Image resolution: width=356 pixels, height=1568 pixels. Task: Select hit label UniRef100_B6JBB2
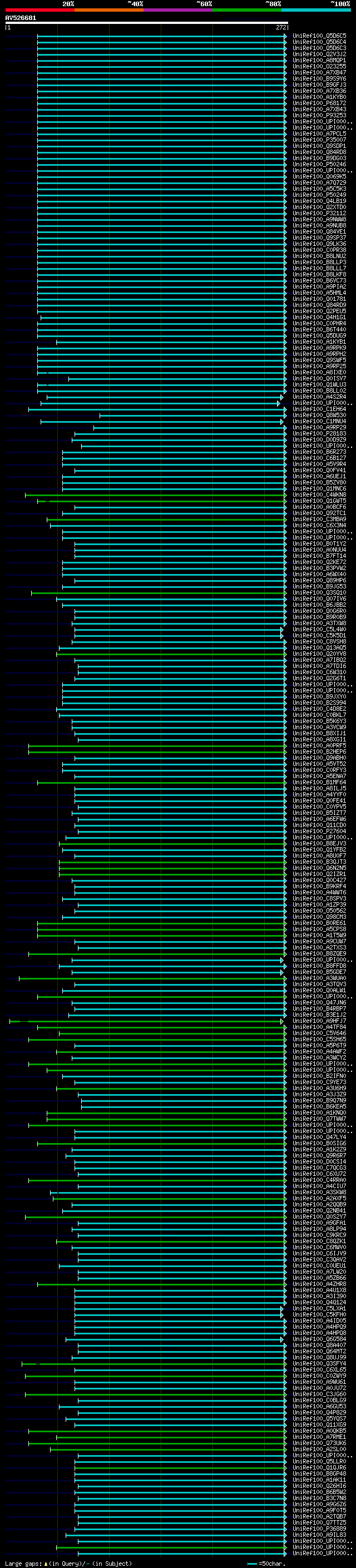319,605
